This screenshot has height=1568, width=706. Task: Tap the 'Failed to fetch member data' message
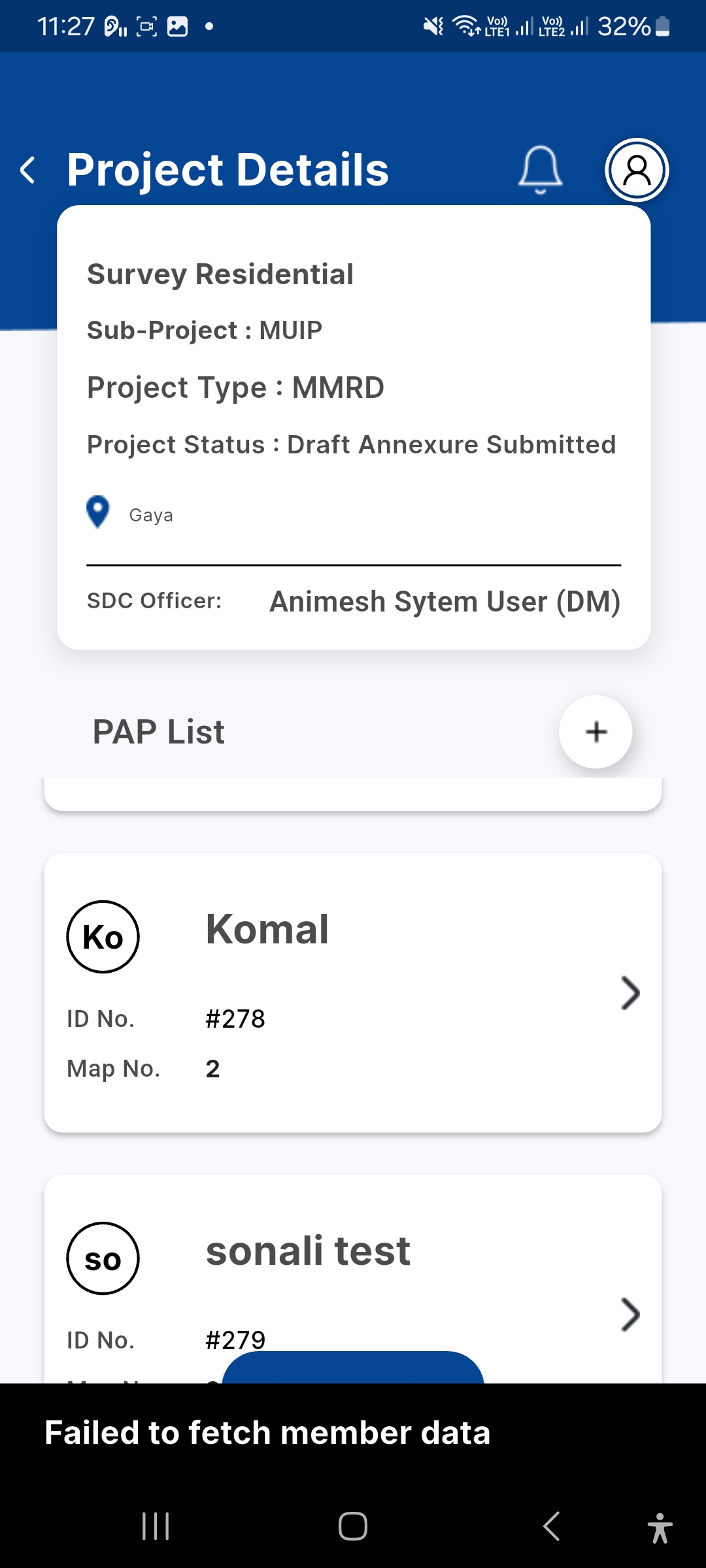267,1433
